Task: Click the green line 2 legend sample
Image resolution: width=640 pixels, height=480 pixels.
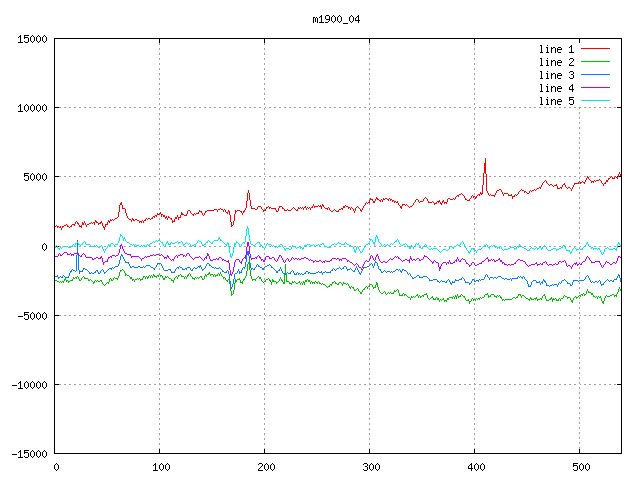Action: pos(595,62)
